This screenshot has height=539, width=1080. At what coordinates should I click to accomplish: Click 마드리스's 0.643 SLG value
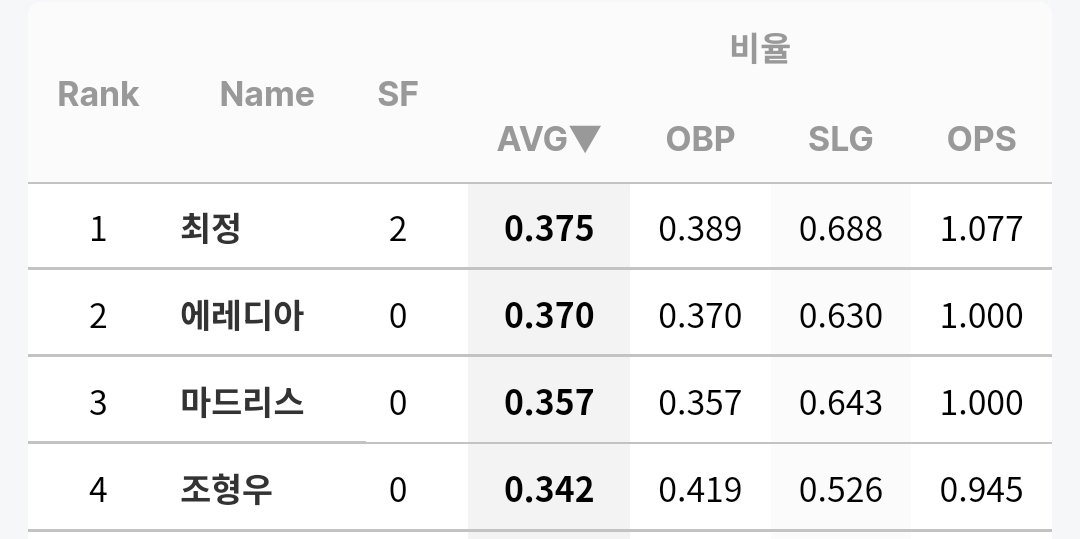click(x=840, y=403)
